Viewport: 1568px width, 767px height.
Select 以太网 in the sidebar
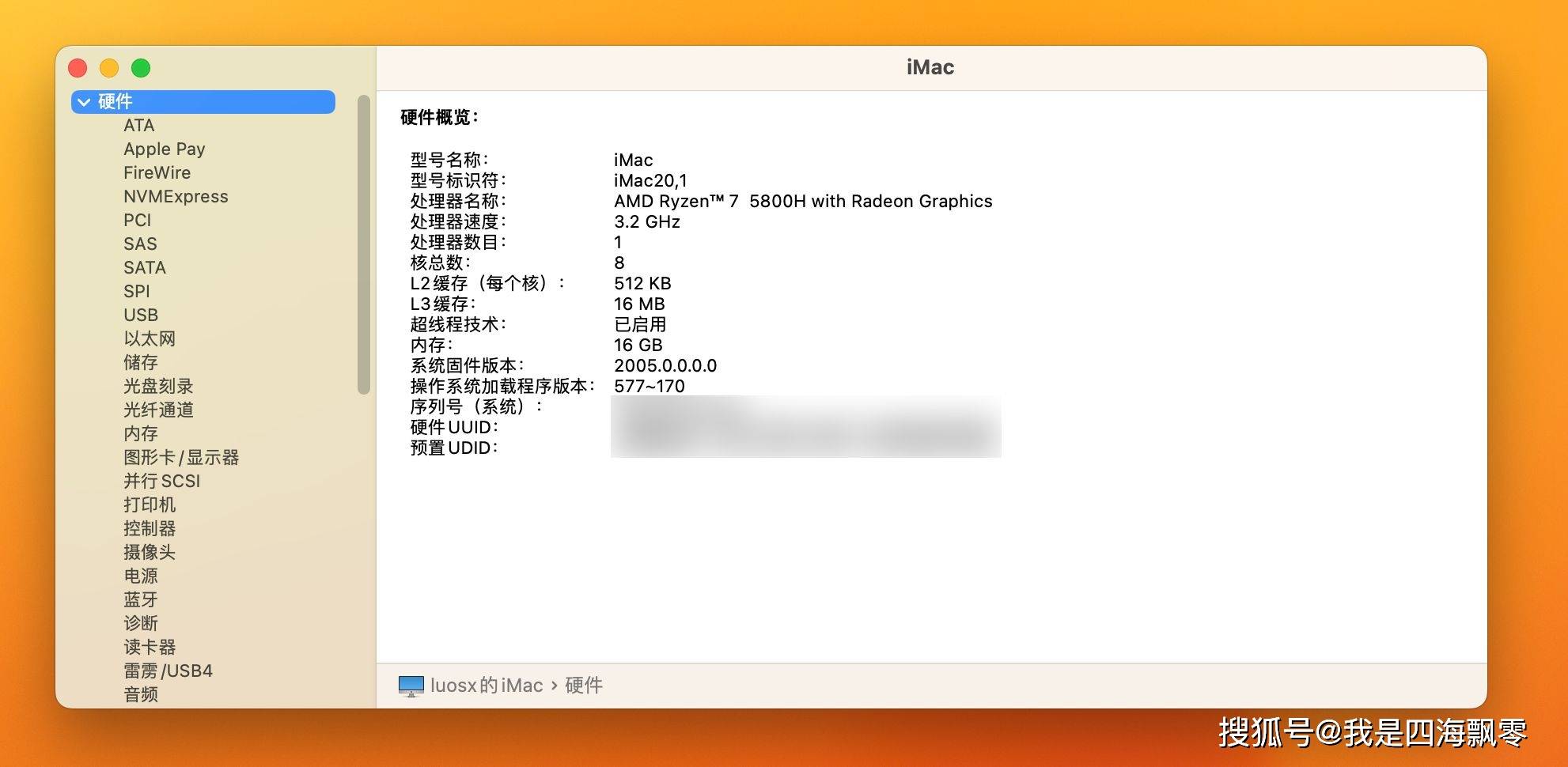tap(150, 339)
